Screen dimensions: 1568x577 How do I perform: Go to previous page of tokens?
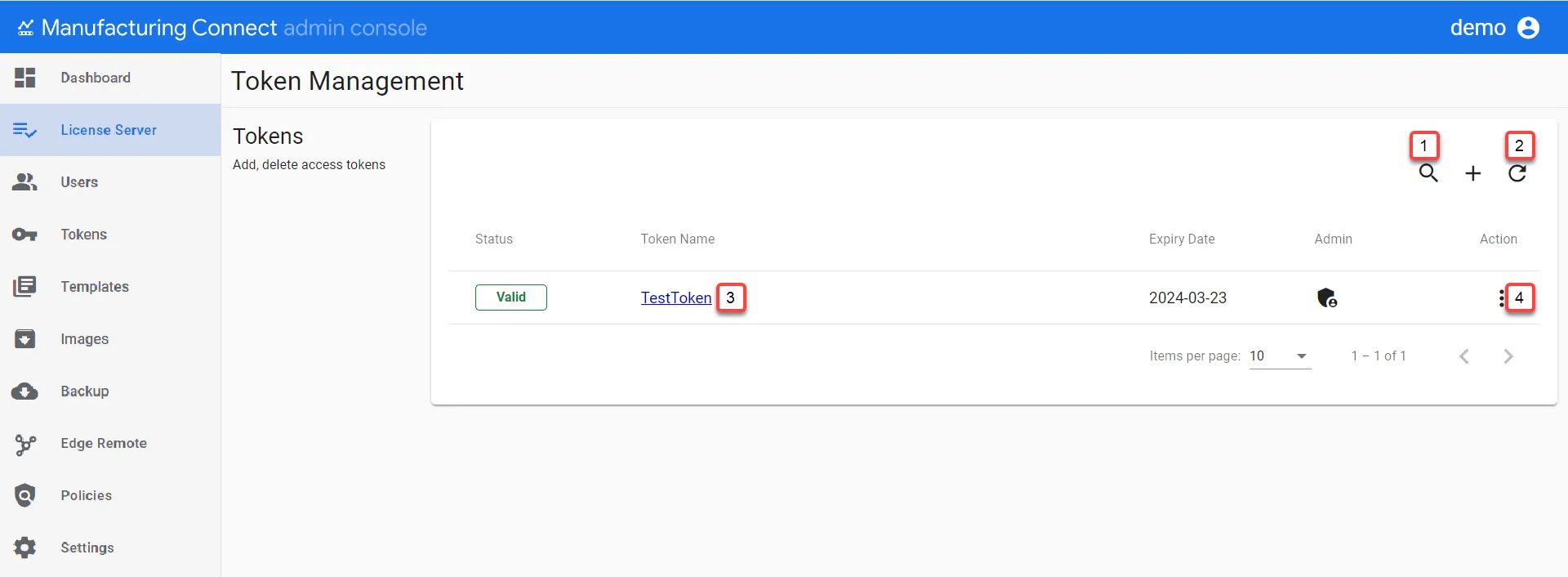(x=1464, y=356)
